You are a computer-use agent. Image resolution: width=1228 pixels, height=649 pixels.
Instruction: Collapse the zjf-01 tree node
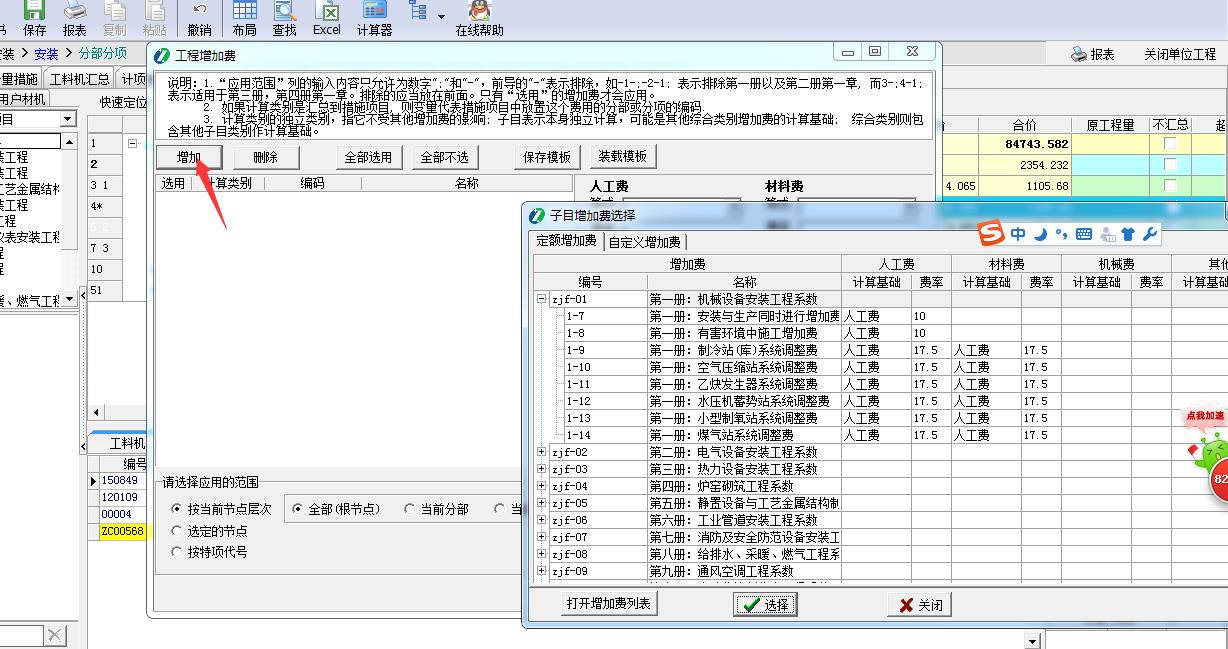(542, 299)
